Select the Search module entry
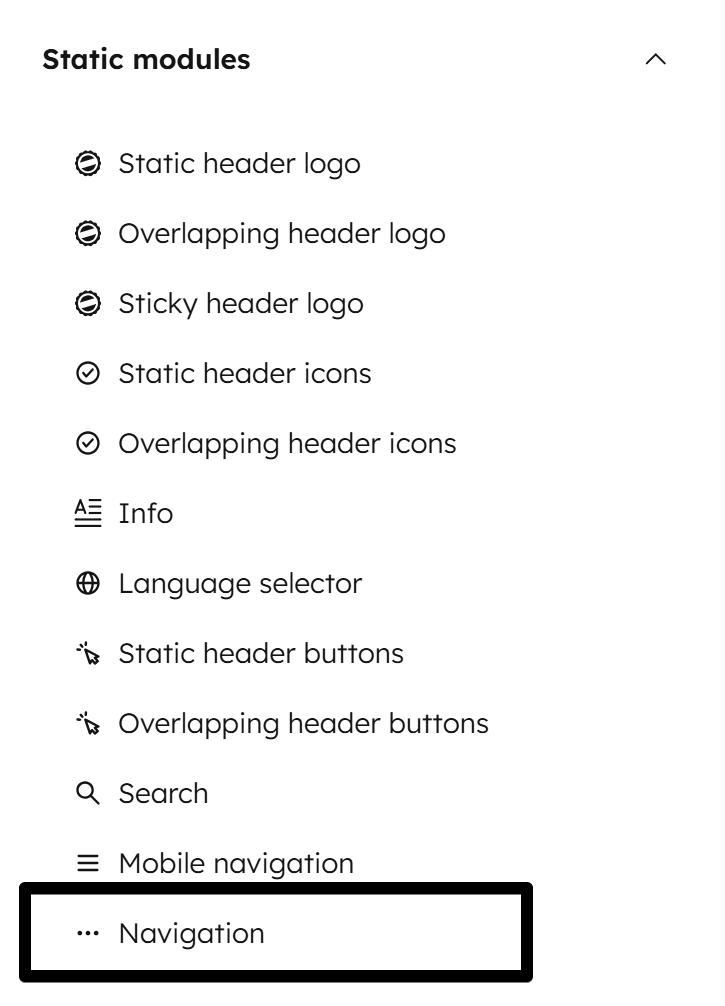Screen dimensions: 725x1006 pyautogui.click(x=163, y=793)
